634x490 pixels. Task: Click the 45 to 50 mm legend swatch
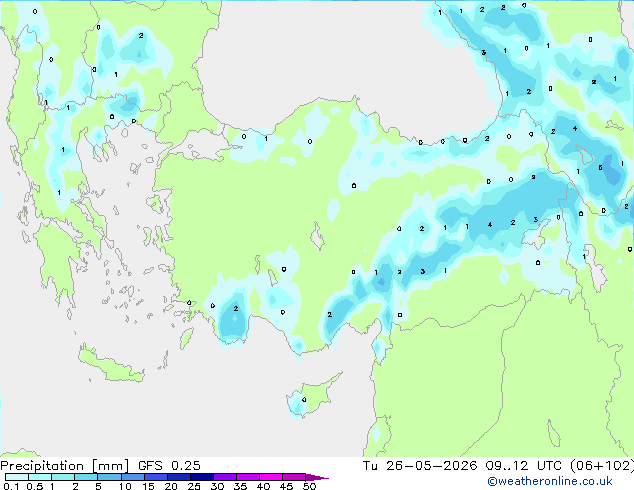294,477
